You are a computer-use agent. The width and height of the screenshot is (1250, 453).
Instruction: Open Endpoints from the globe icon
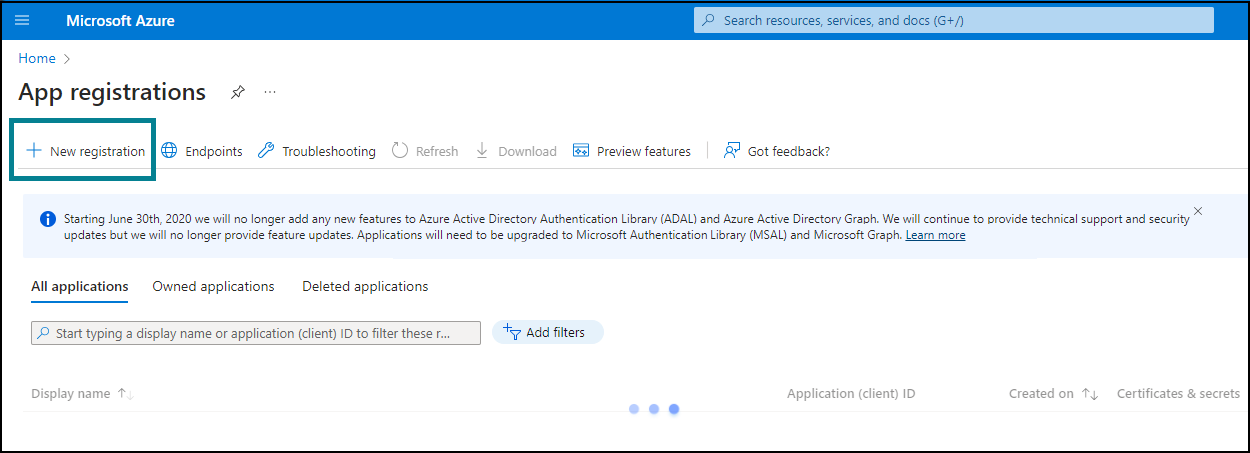(169, 151)
